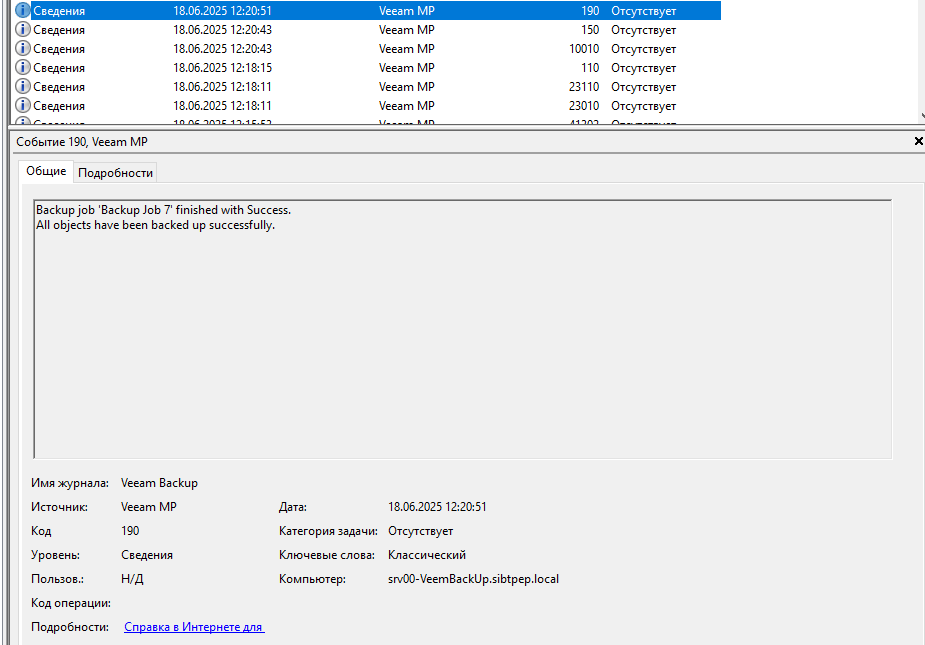
Task: Click the 'Backup Job 7' finished message line
Action: [163, 209]
